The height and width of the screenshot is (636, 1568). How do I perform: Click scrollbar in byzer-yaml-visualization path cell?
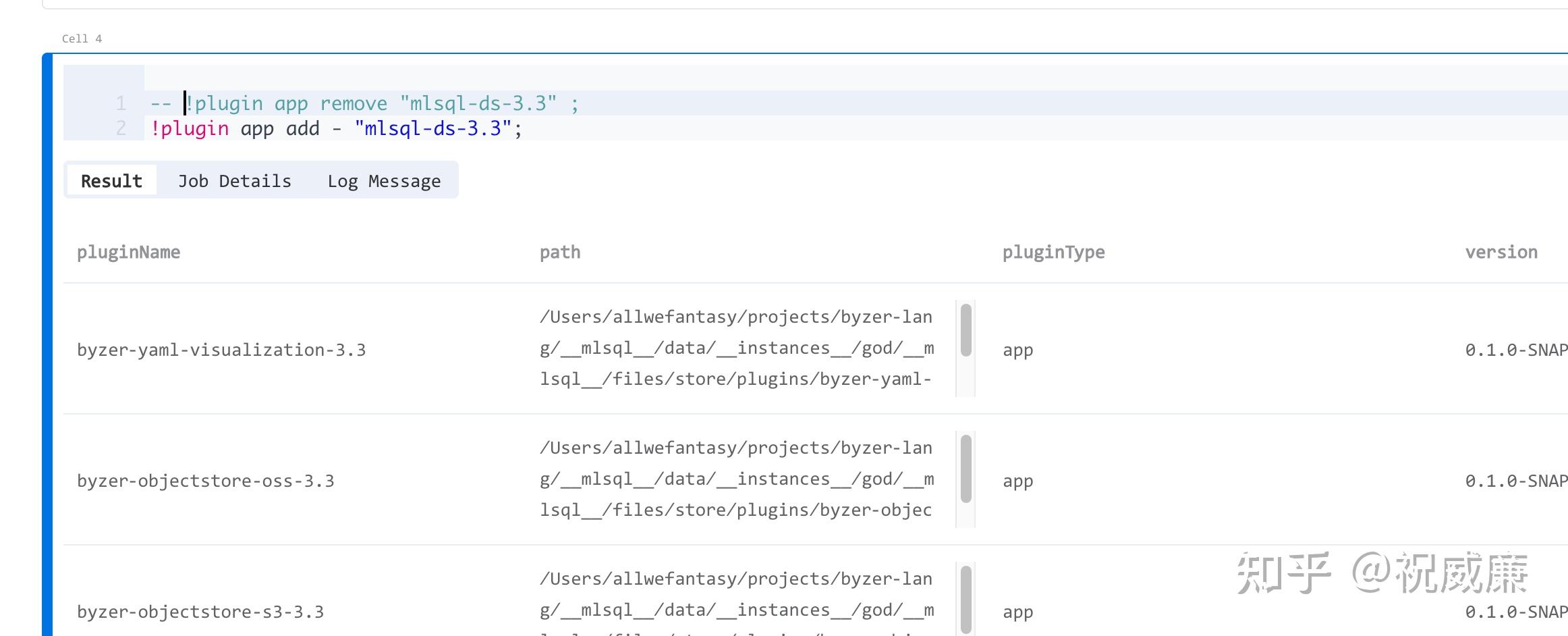(x=966, y=331)
